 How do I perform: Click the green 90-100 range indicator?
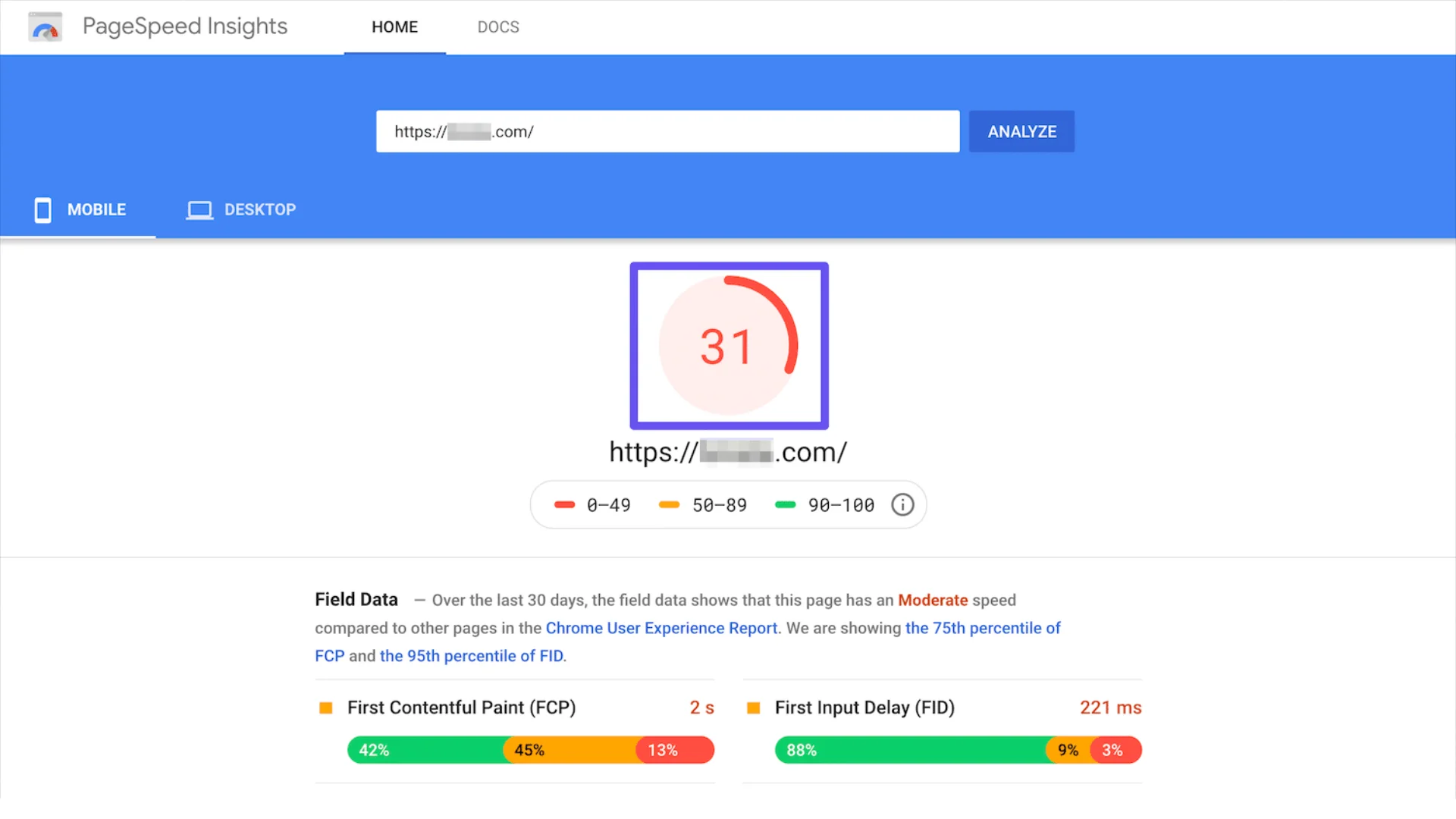(784, 504)
